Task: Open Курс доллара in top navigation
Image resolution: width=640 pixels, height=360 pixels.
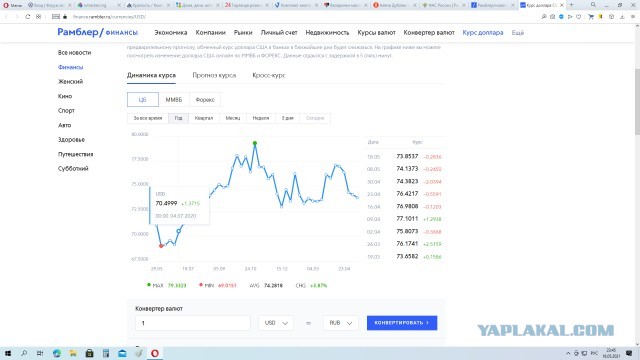Action: 483,33
